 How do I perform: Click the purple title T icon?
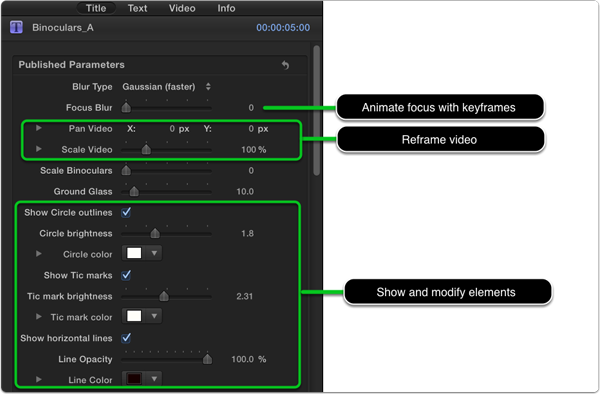[x=16, y=28]
